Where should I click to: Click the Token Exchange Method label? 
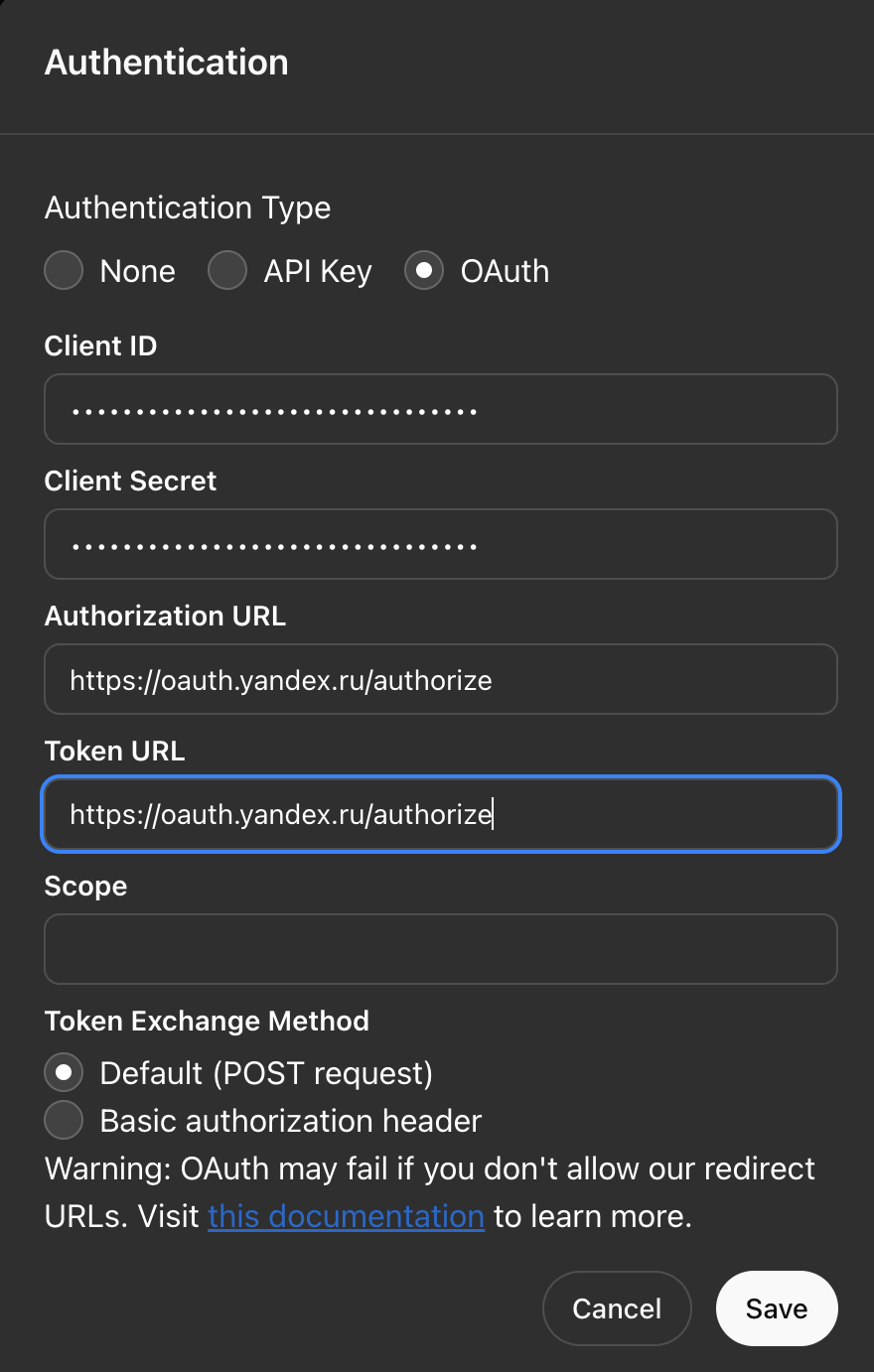207,1021
